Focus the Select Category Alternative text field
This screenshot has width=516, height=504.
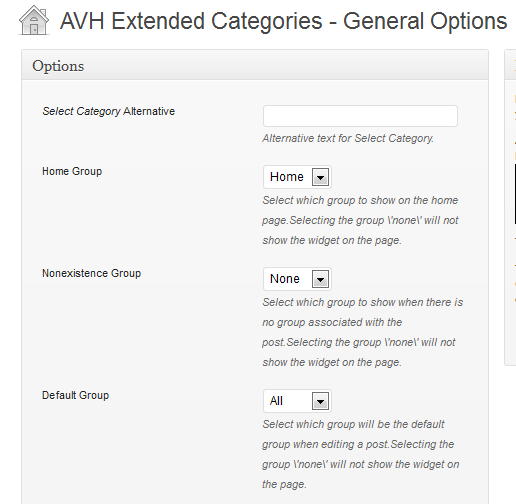pos(360,116)
